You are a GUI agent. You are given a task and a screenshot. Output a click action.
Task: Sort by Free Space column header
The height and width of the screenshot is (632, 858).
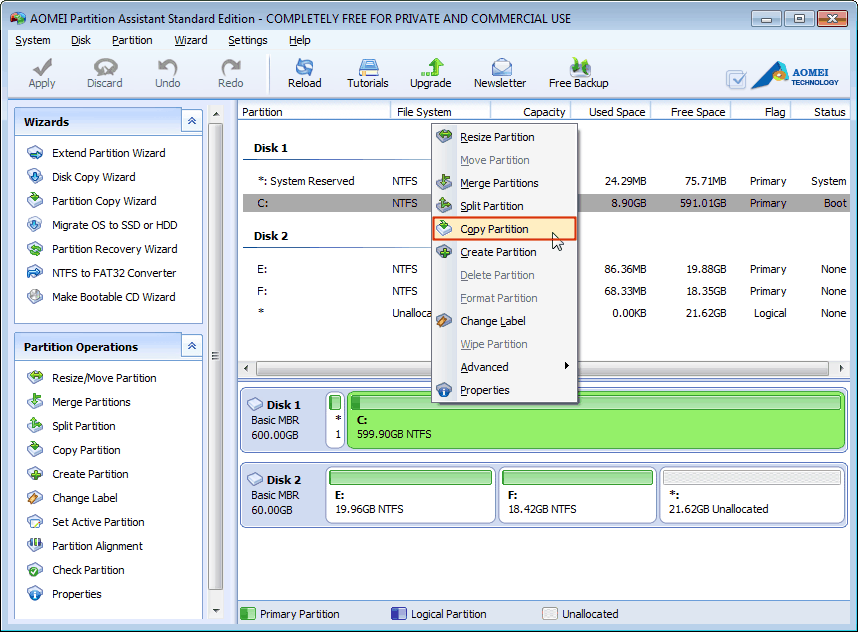coord(691,112)
